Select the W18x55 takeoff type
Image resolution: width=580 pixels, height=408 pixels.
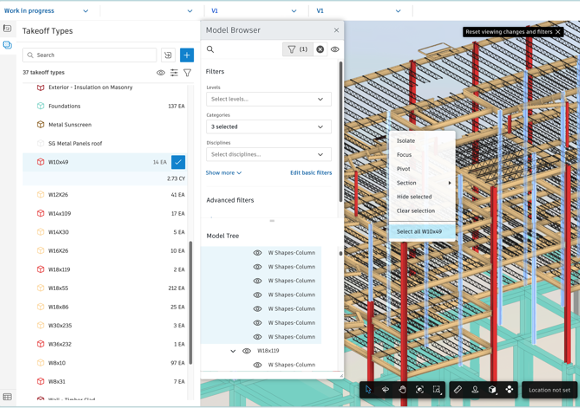point(104,288)
